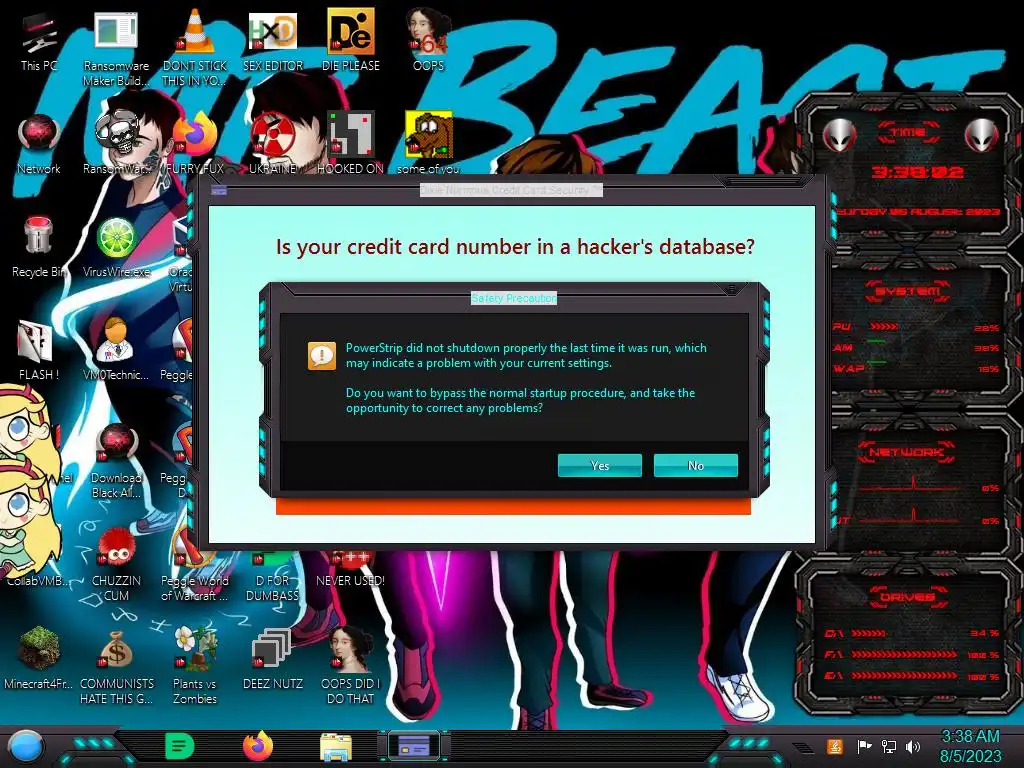Open the OOPS DID I DO THAT icon
The width and height of the screenshot is (1024, 768).
tap(351, 666)
